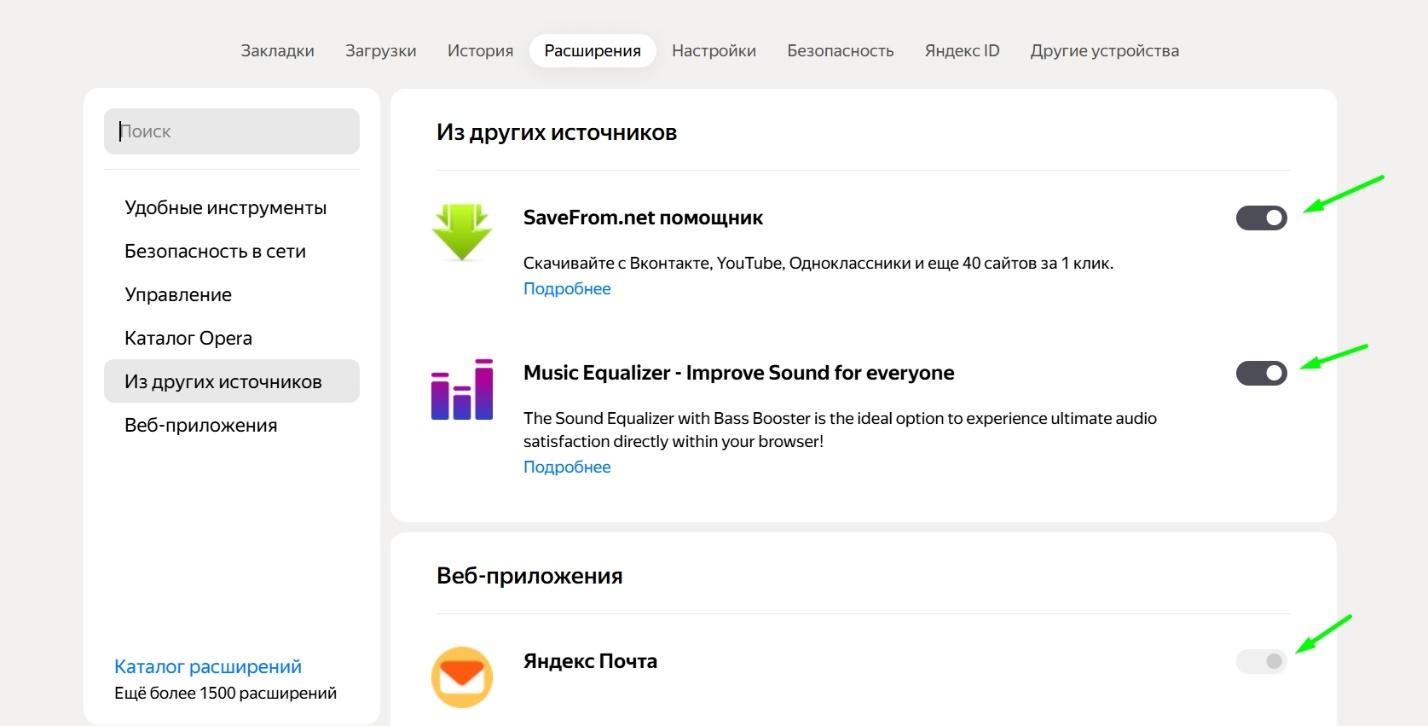The image size is (1428, 726).
Task: Open Подробнее link under Music Equalizer
Action: [567, 466]
